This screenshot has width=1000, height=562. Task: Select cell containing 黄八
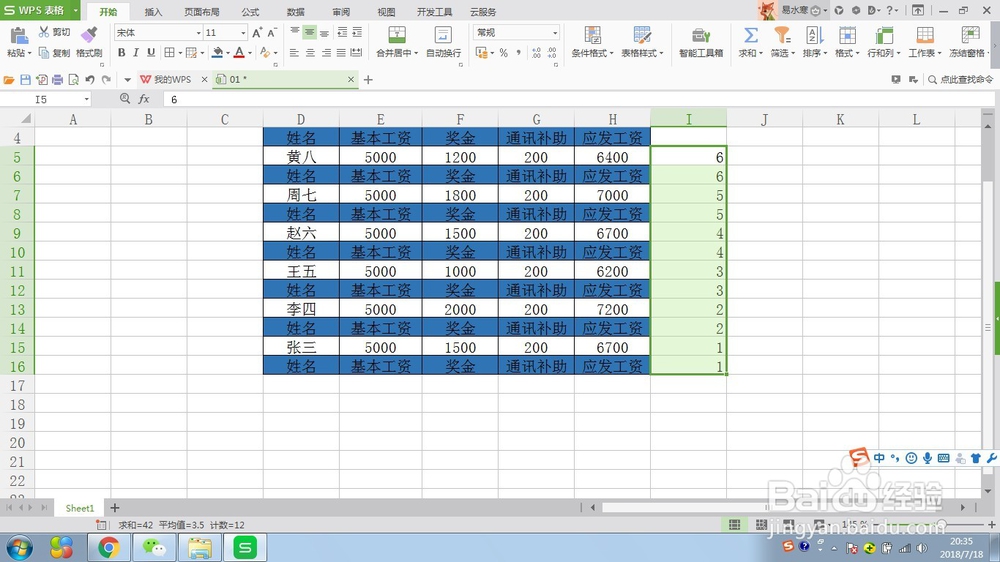(301, 157)
